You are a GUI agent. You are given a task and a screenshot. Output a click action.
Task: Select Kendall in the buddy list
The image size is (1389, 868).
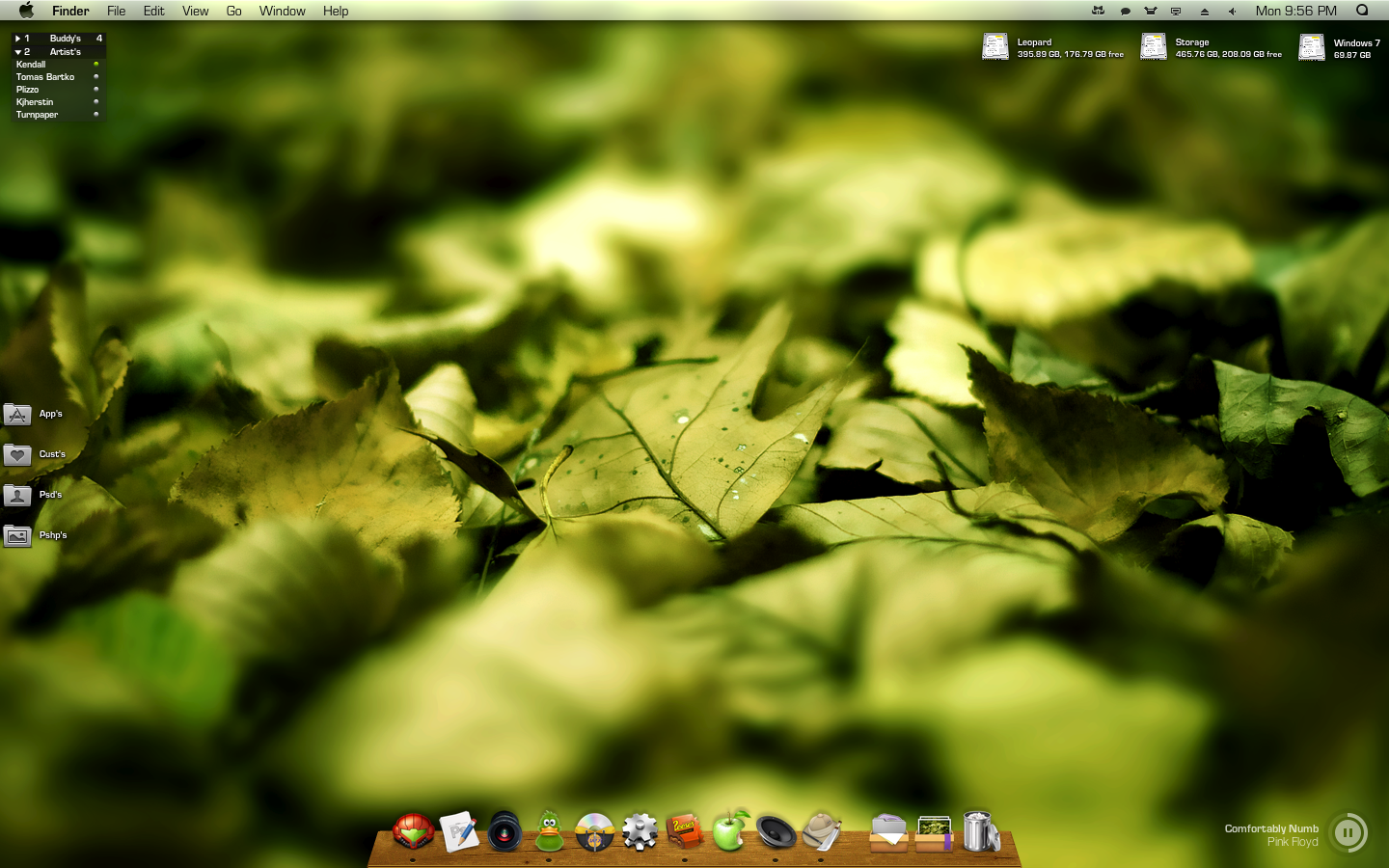click(x=57, y=65)
